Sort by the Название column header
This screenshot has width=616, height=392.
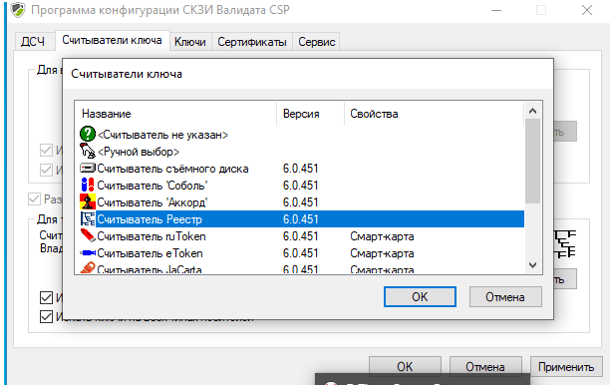176,114
